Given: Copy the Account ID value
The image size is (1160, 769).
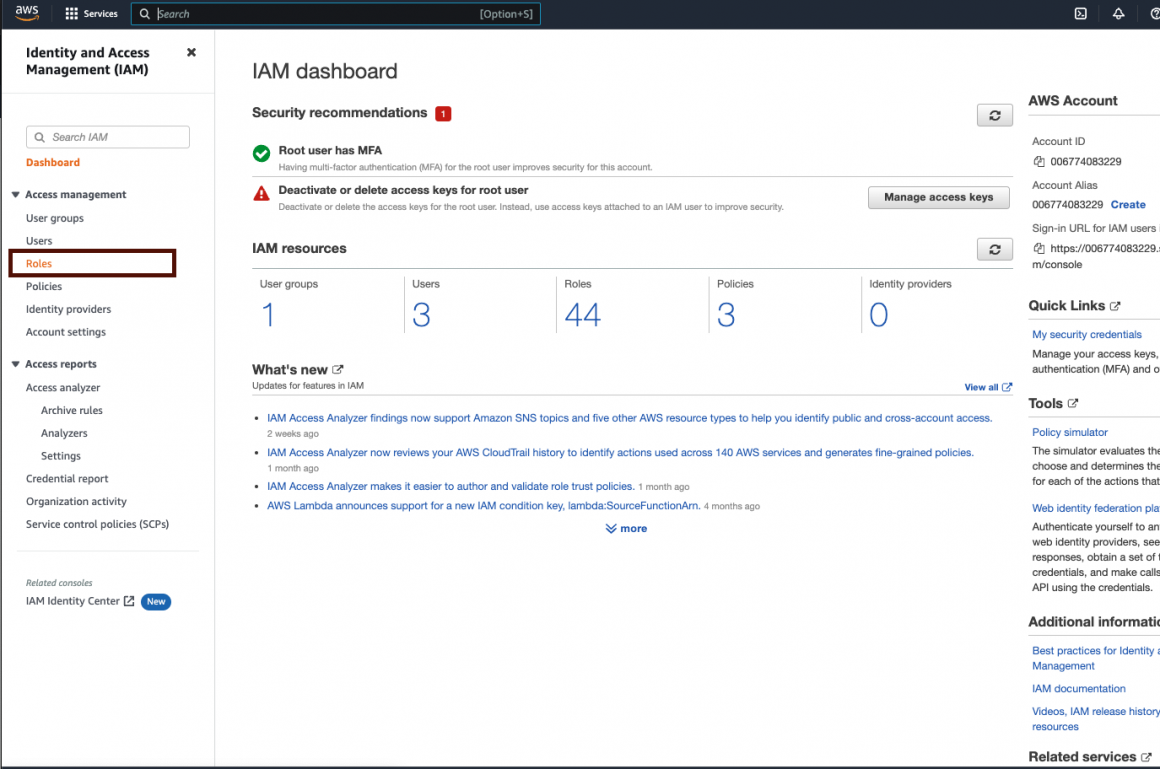Looking at the screenshot, I should pos(1039,161).
